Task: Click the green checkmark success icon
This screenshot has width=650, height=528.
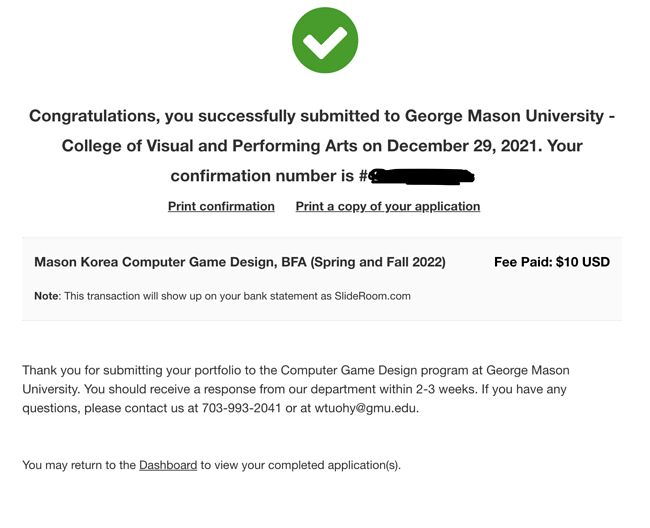Action: coord(325,40)
